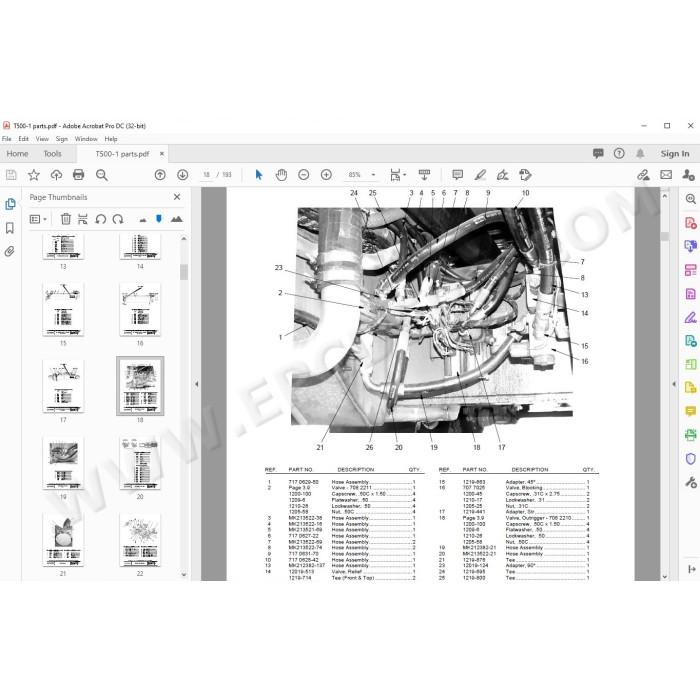Click the Sign In button
The image size is (700, 700).
click(675, 154)
